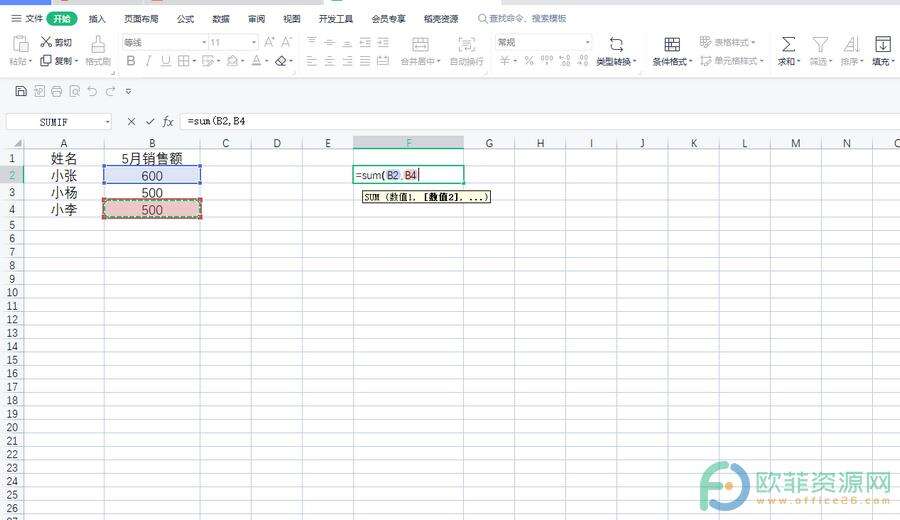Align text right
Screen dimensions: 900x520
(x=347, y=60)
